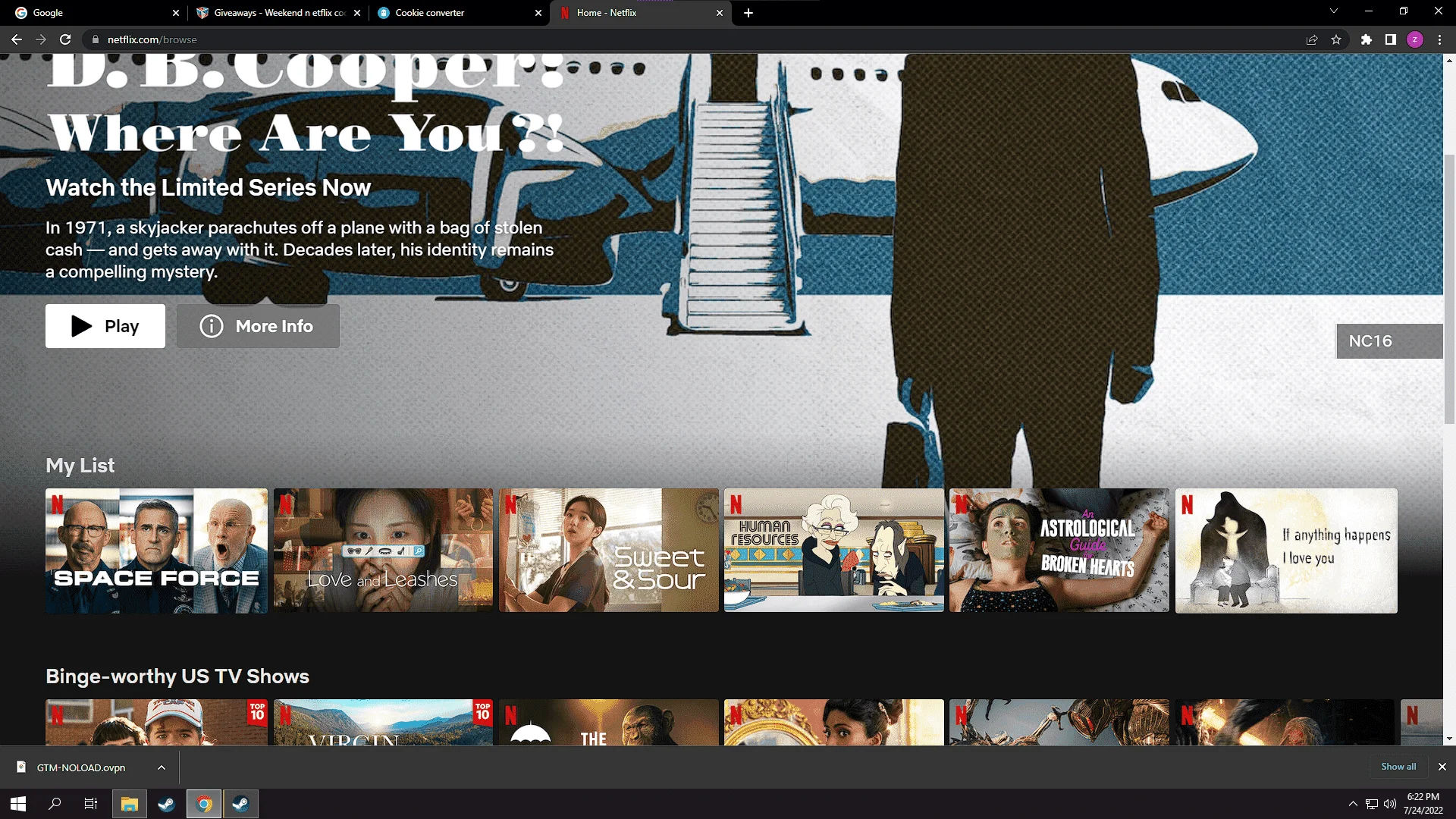
Task: Open the first Steam taskbar icon
Action: pos(167,804)
